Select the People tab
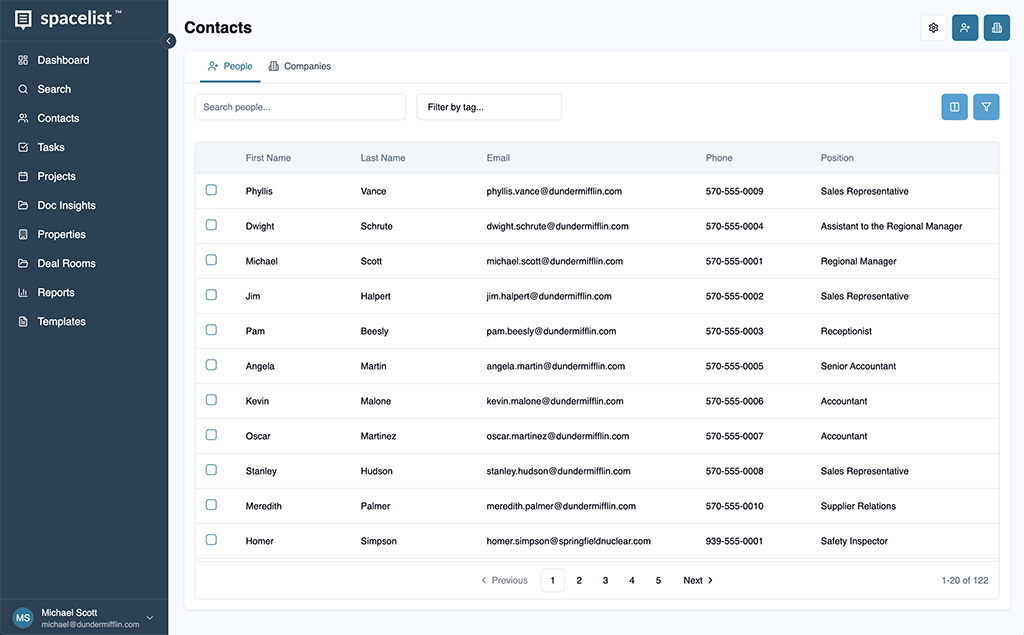1024x635 pixels. 230,65
